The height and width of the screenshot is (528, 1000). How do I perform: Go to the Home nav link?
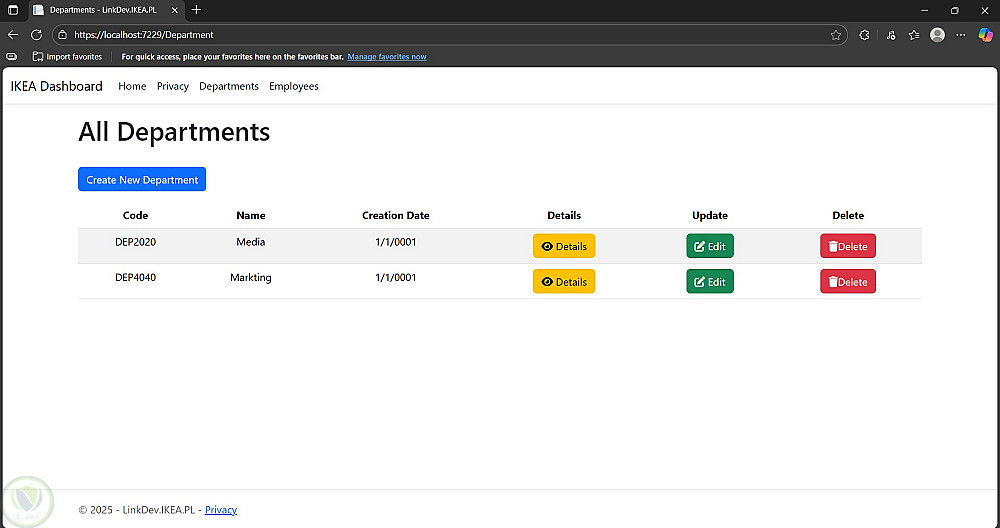click(x=132, y=86)
